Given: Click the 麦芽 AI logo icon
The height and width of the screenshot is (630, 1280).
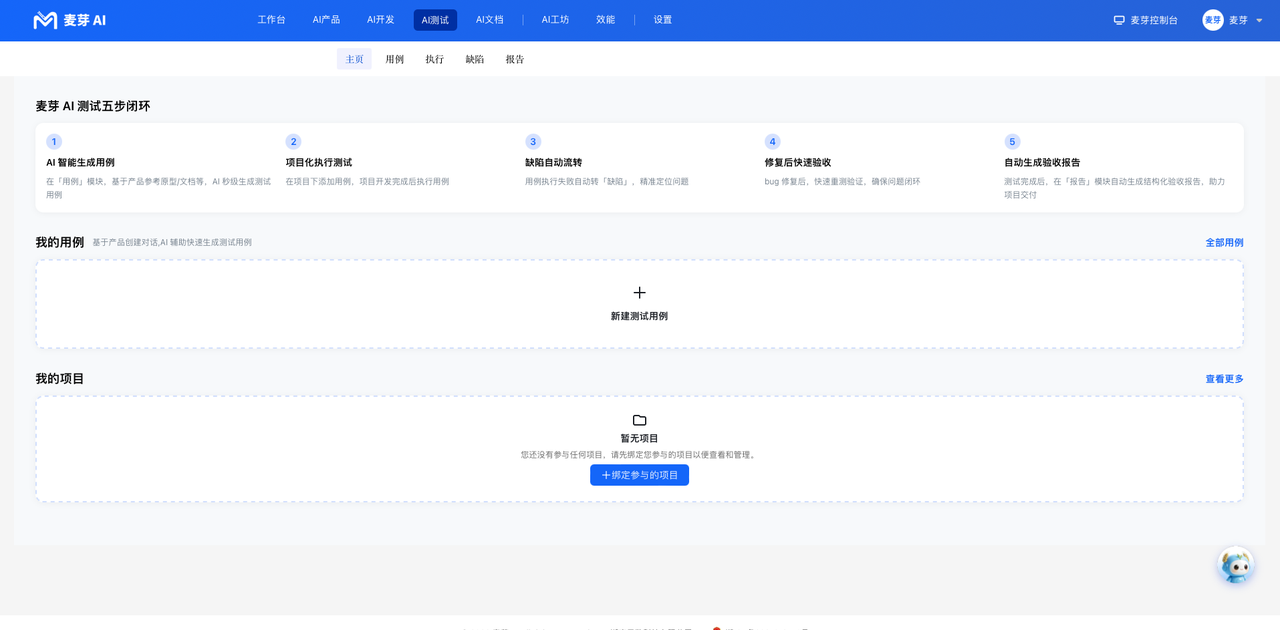Looking at the screenshot, I should (x=45, y=20).
